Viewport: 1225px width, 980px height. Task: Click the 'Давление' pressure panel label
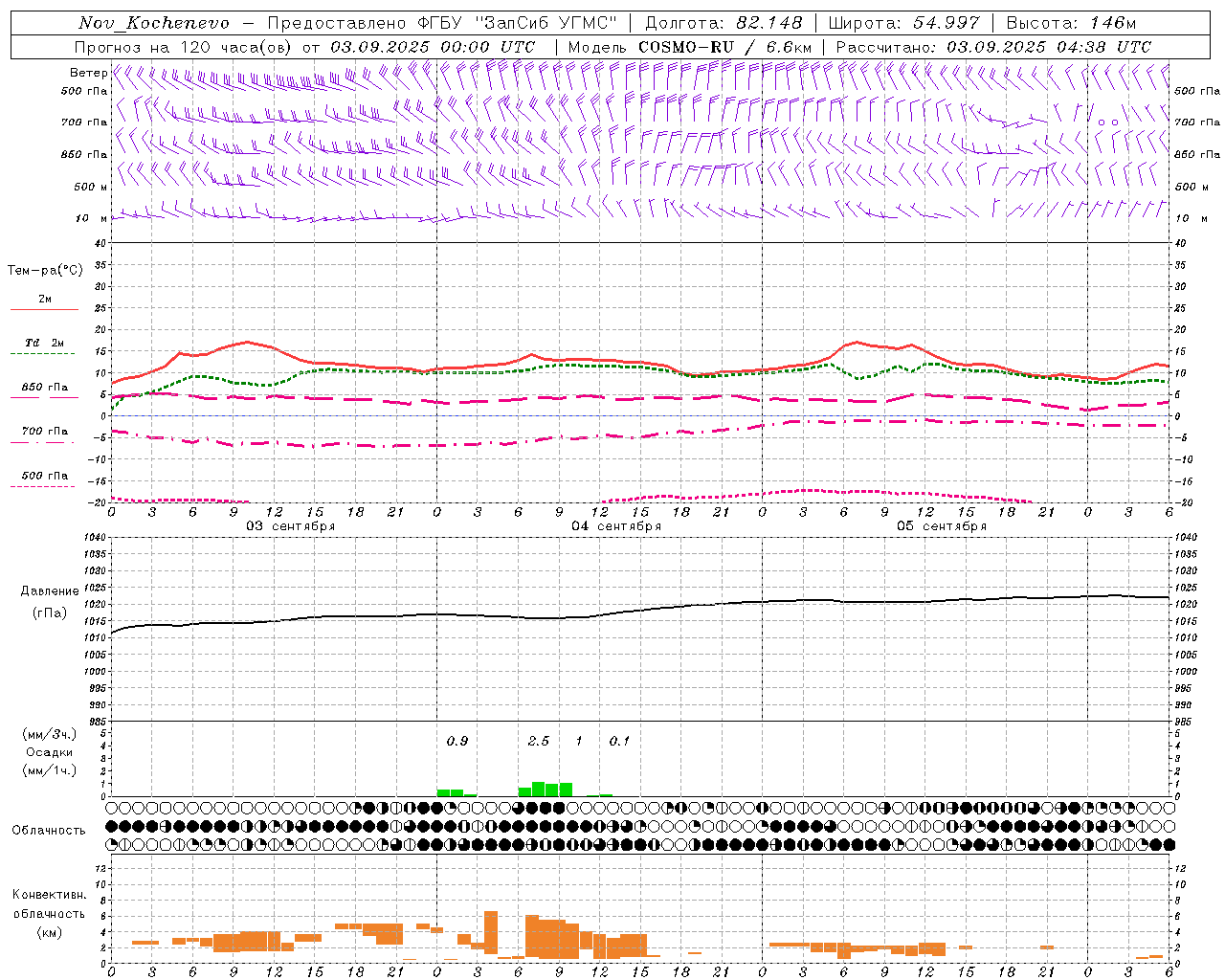click(50, 591)
